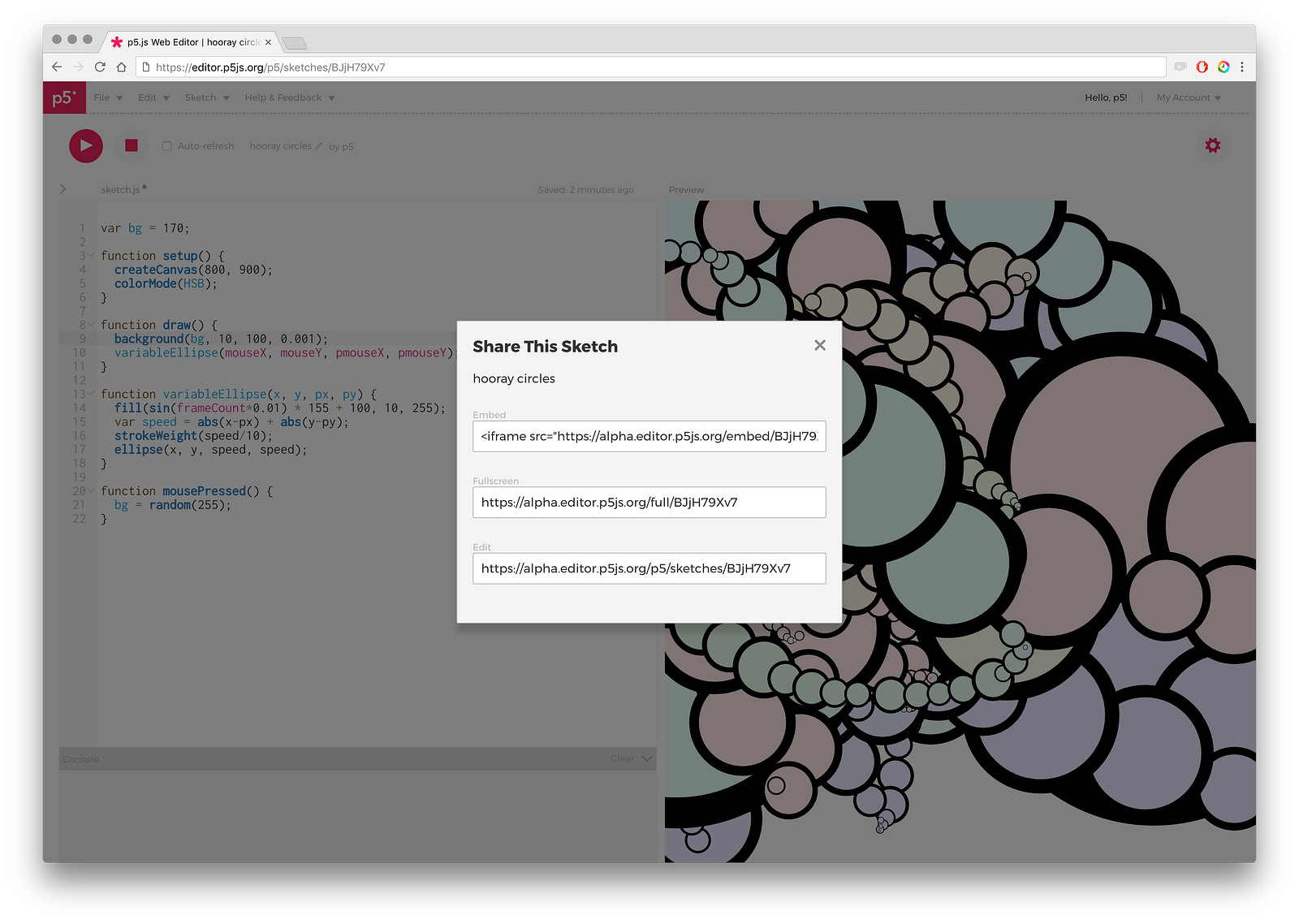The image size is (1299, 924).
Task: Open the Help & Feedback menu
Action: pos(290,97)
